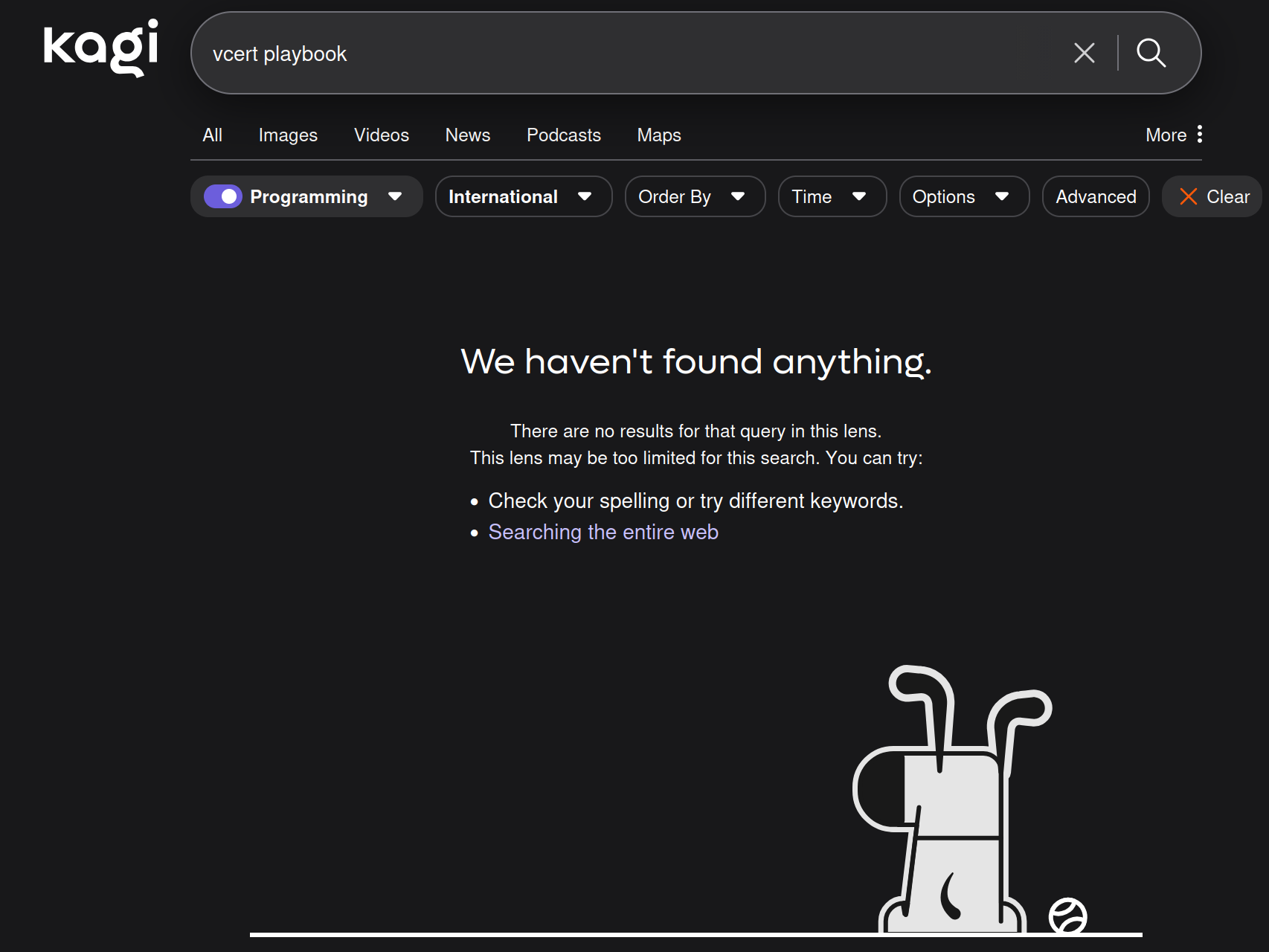
Task: Toggle off the Programming lens switch
Action: click(223, 196)
